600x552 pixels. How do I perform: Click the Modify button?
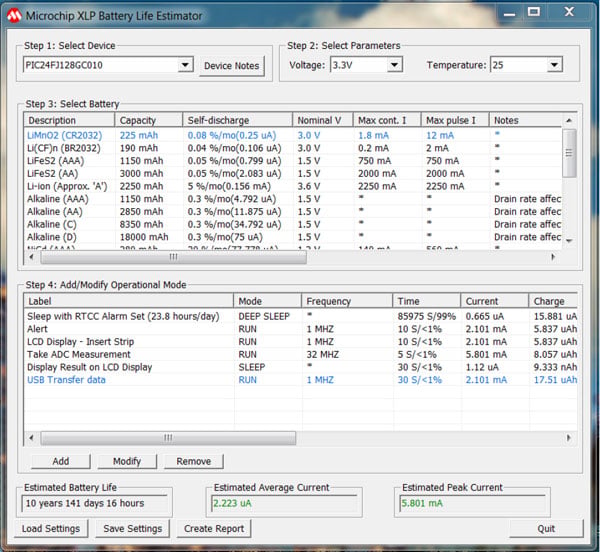click(127, 461)
